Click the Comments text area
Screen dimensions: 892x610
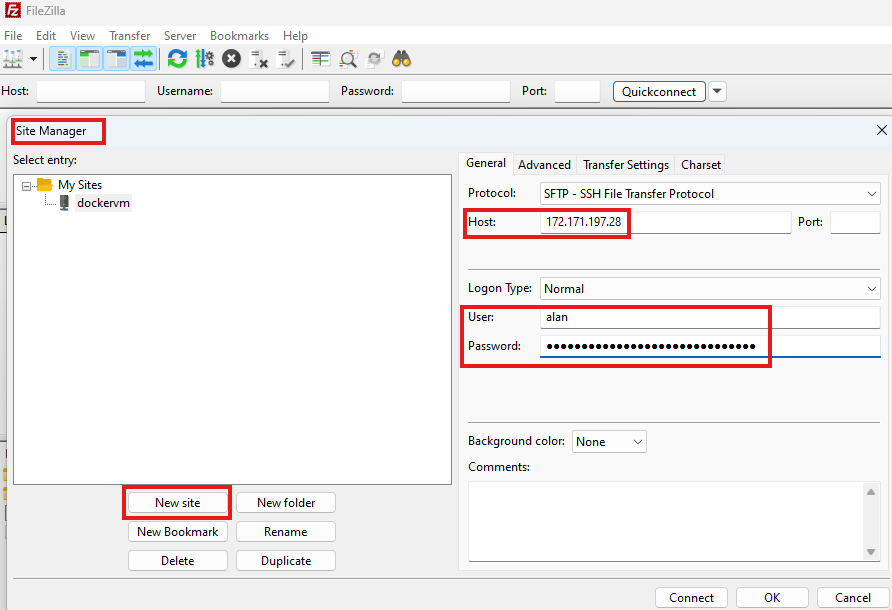point(665,521)
